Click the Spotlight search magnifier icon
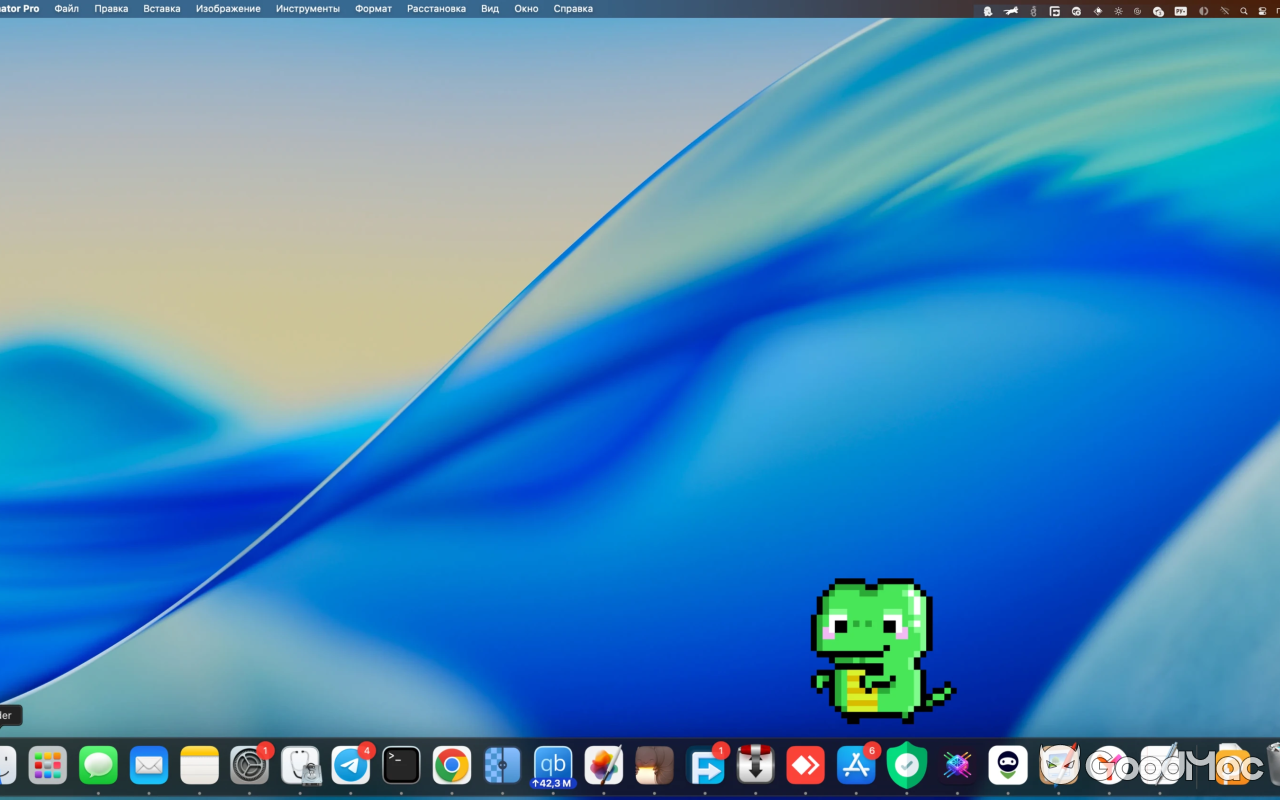The image size is (1280, 800). [x=1244, y=11]
